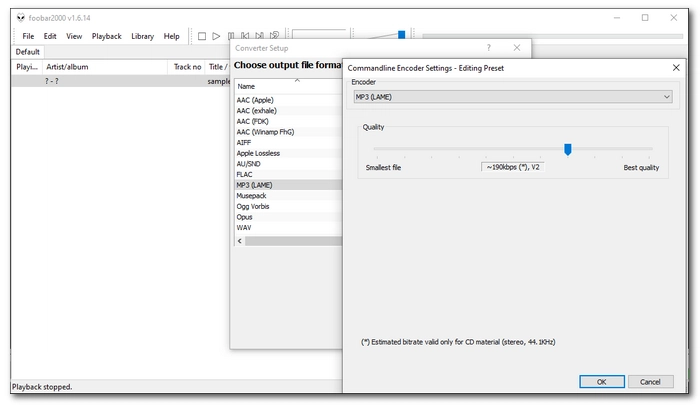Image resolution: width=700 pixels, height=405 pixels.
Task: Click the Pause button in foobar2000 toolbar
Action: click(230, 36)
